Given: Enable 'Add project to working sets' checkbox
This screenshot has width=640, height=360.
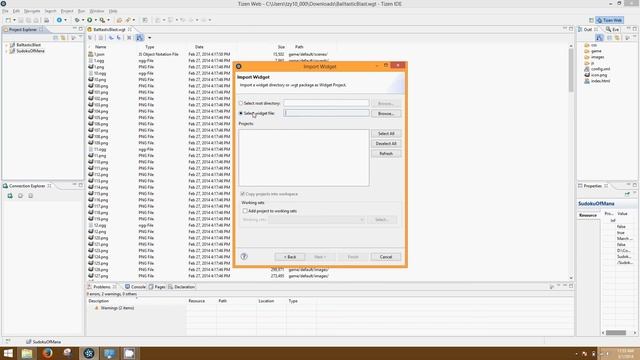Looking at the screenshot, I should (245, 211).
